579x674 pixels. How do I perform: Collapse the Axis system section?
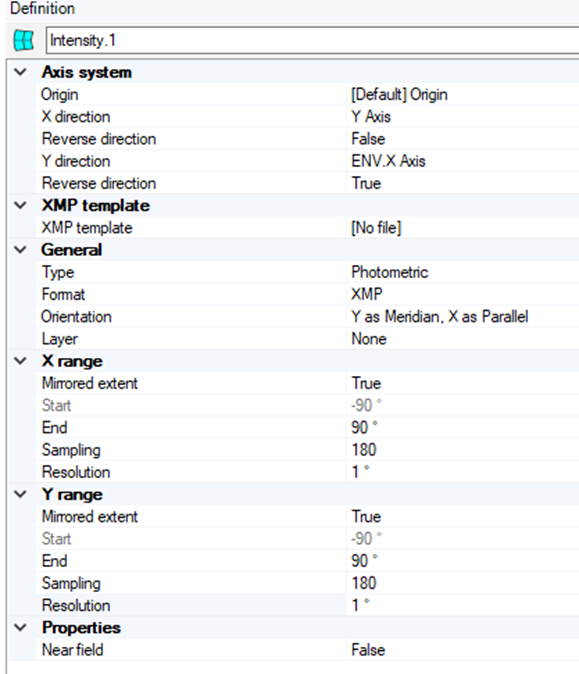click(21, 72)
